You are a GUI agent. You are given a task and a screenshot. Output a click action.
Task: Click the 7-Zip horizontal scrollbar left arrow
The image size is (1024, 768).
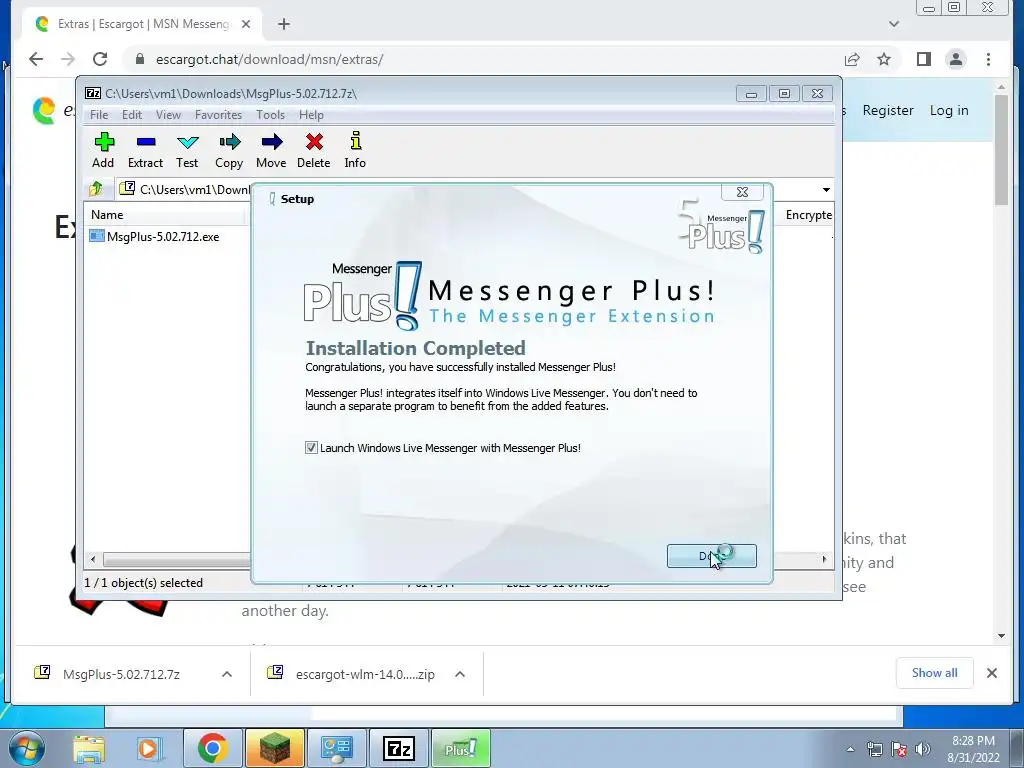point(93,559)
